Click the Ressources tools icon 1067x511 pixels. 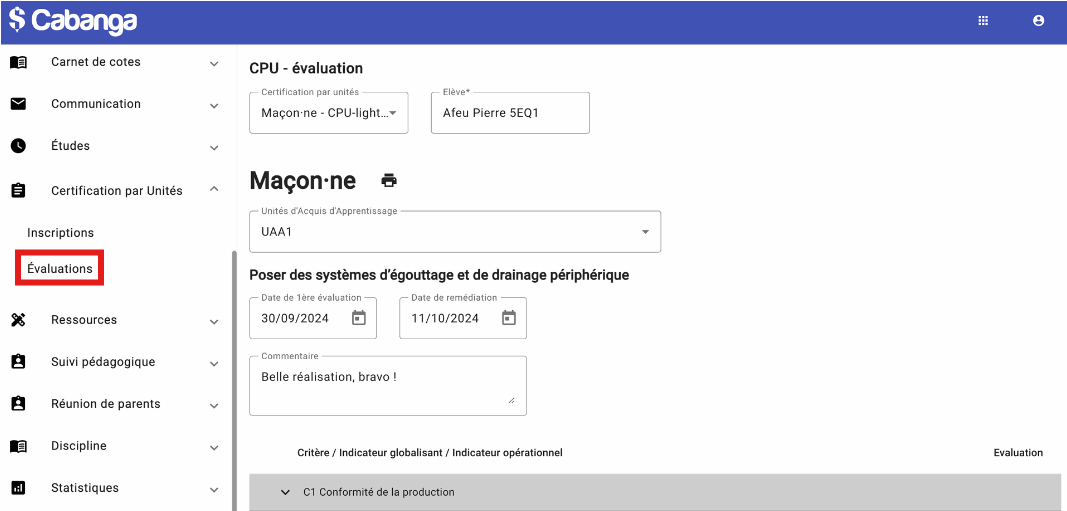18,320
